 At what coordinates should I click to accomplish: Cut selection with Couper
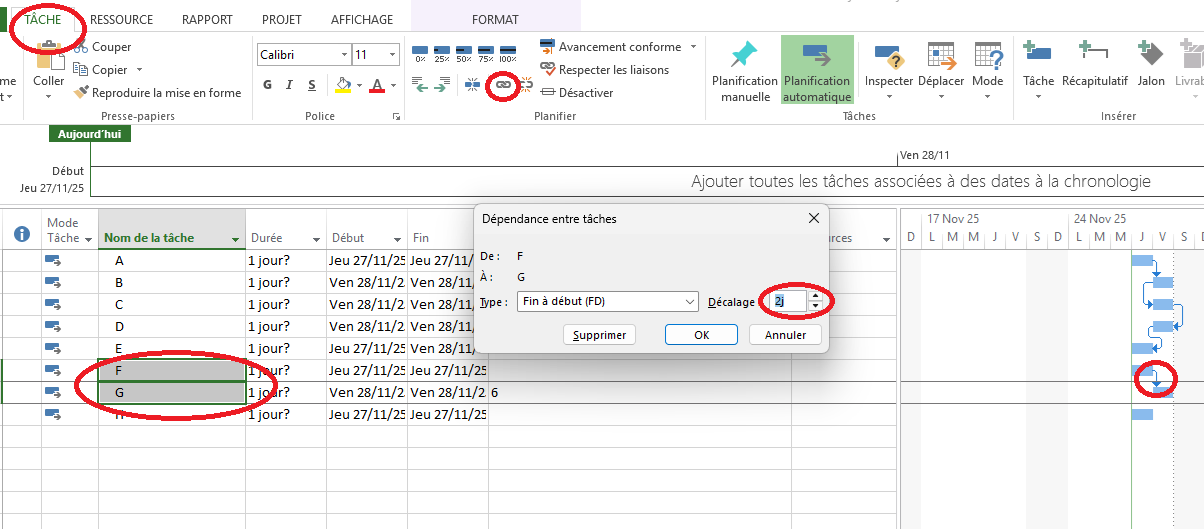(102, 47)
